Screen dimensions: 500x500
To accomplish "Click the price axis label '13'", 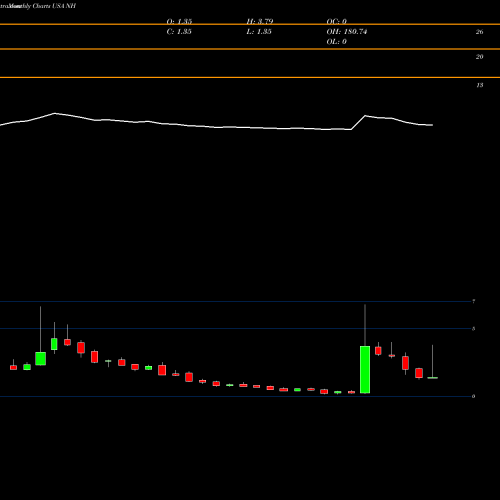I will [479, 85].
